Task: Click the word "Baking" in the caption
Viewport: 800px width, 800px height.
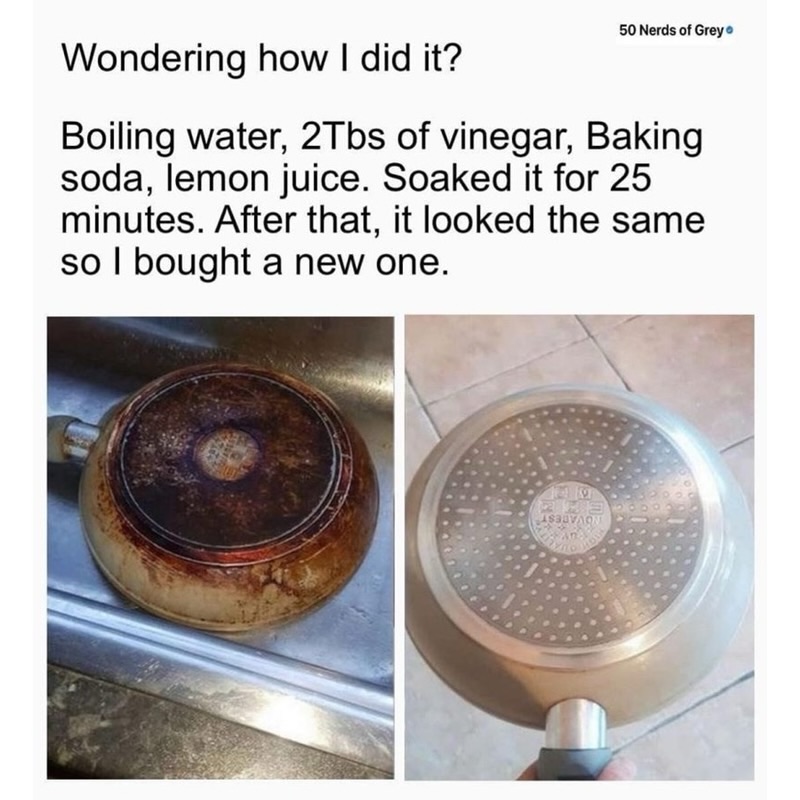Action: [x=644, y=139]
